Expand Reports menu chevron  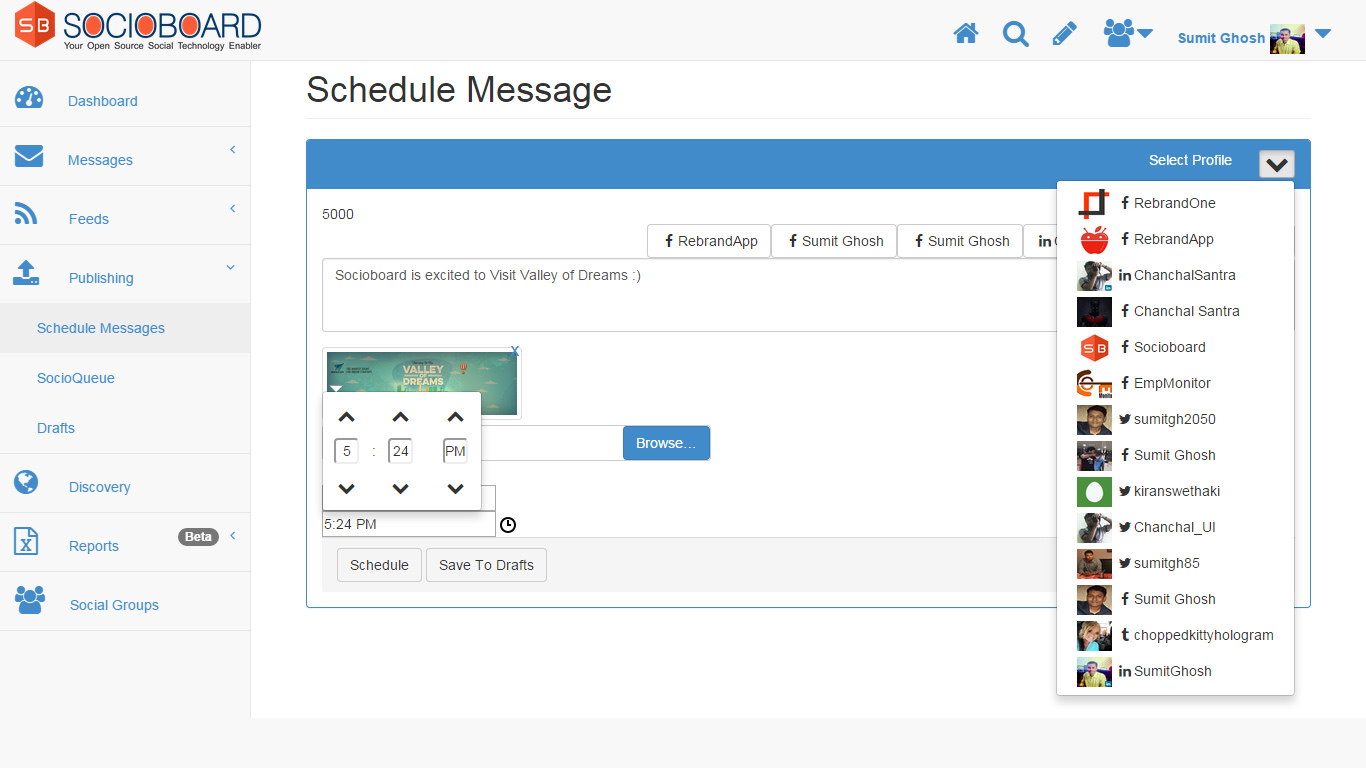233,536
